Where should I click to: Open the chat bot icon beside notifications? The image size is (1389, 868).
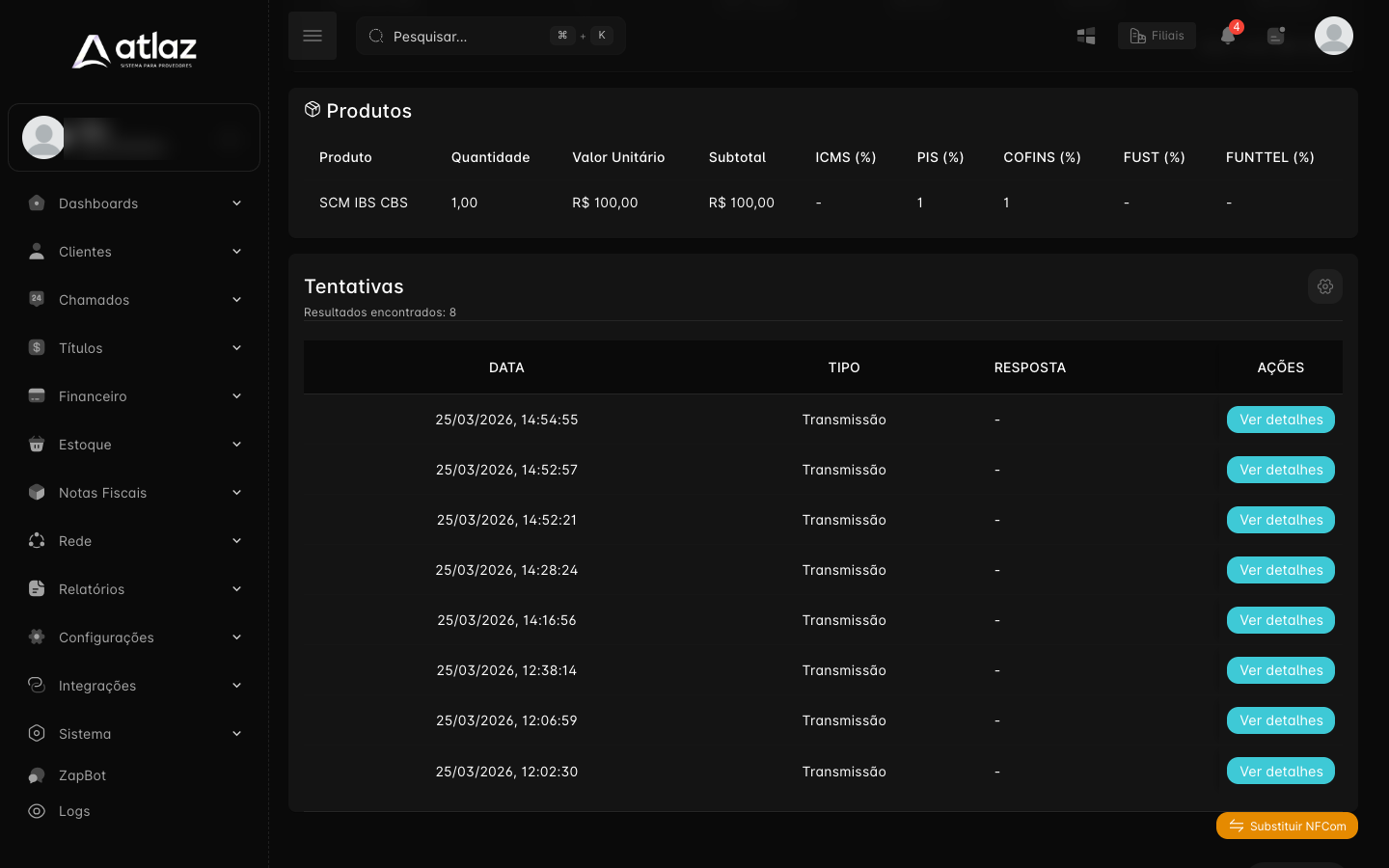(x=1276, y=36)
